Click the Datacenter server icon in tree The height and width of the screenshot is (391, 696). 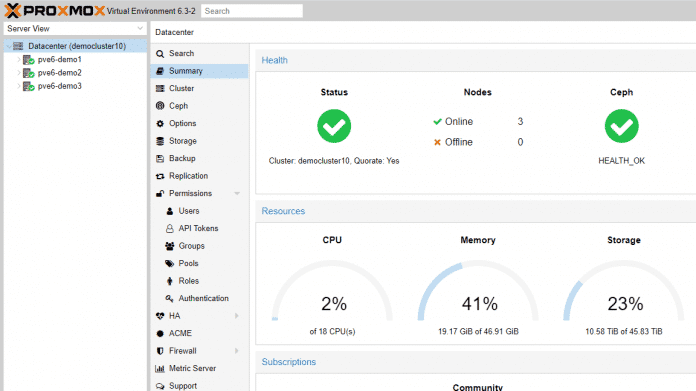[x=18, y=46]
